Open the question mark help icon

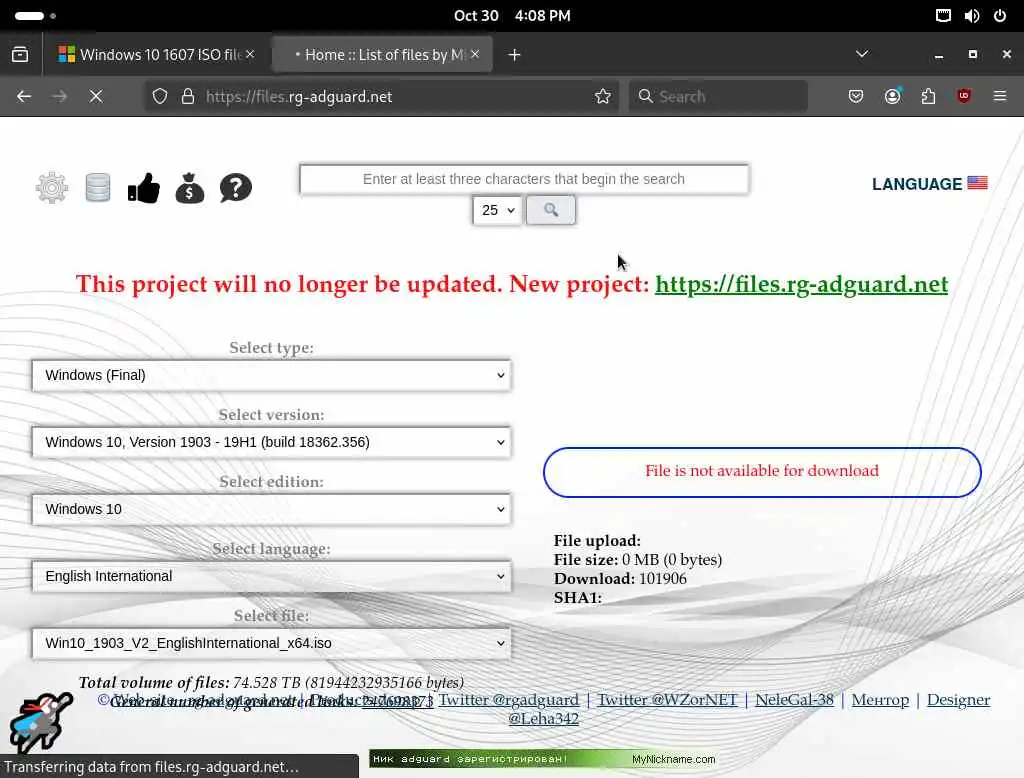(236, 188)
